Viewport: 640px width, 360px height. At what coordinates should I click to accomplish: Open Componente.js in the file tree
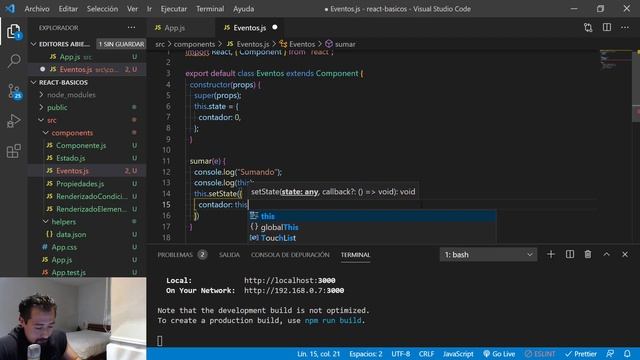pyautogui.click(x=81, y=145)
